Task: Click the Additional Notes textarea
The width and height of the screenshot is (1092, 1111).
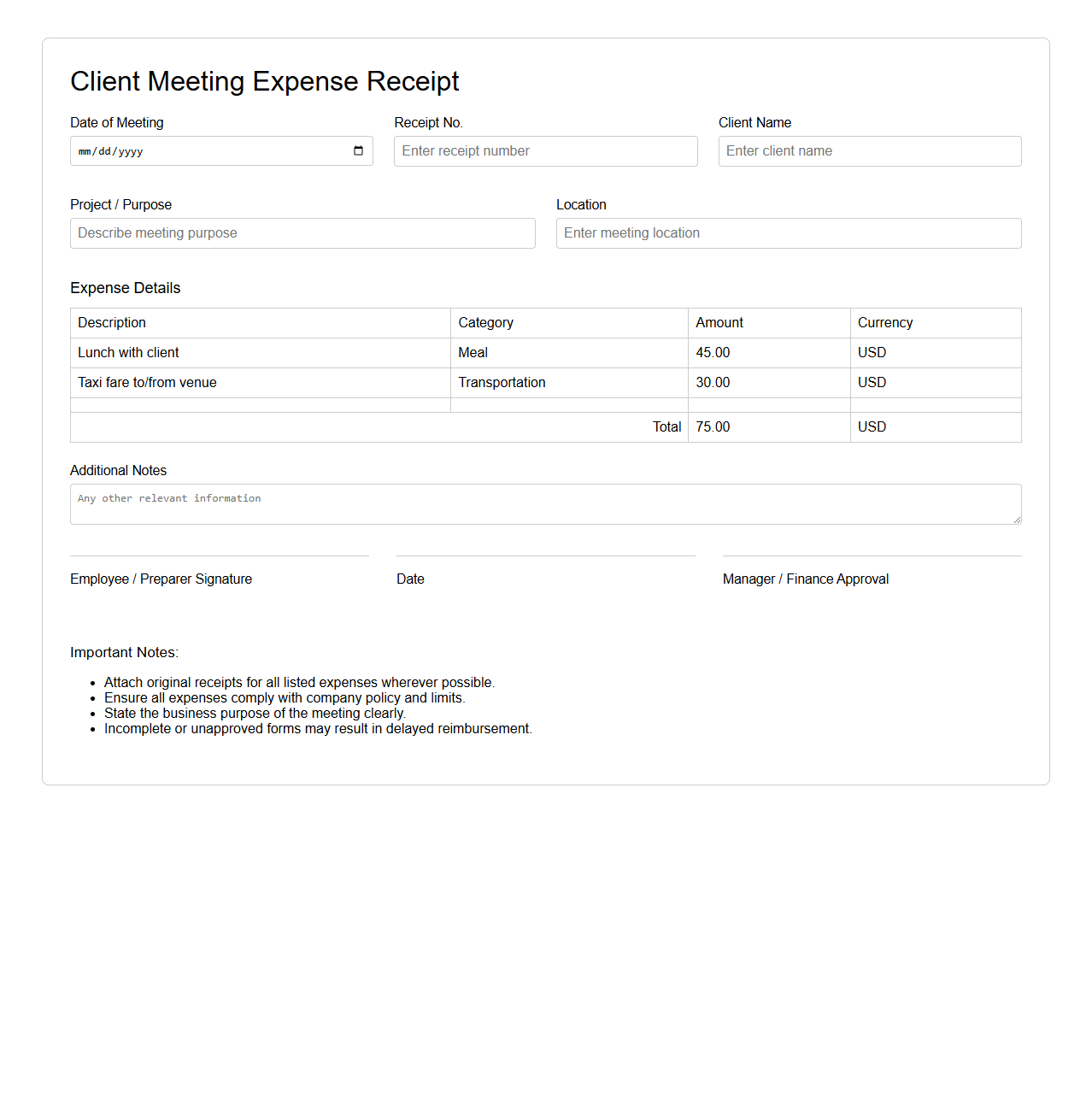Action: (x=545, y=504)
